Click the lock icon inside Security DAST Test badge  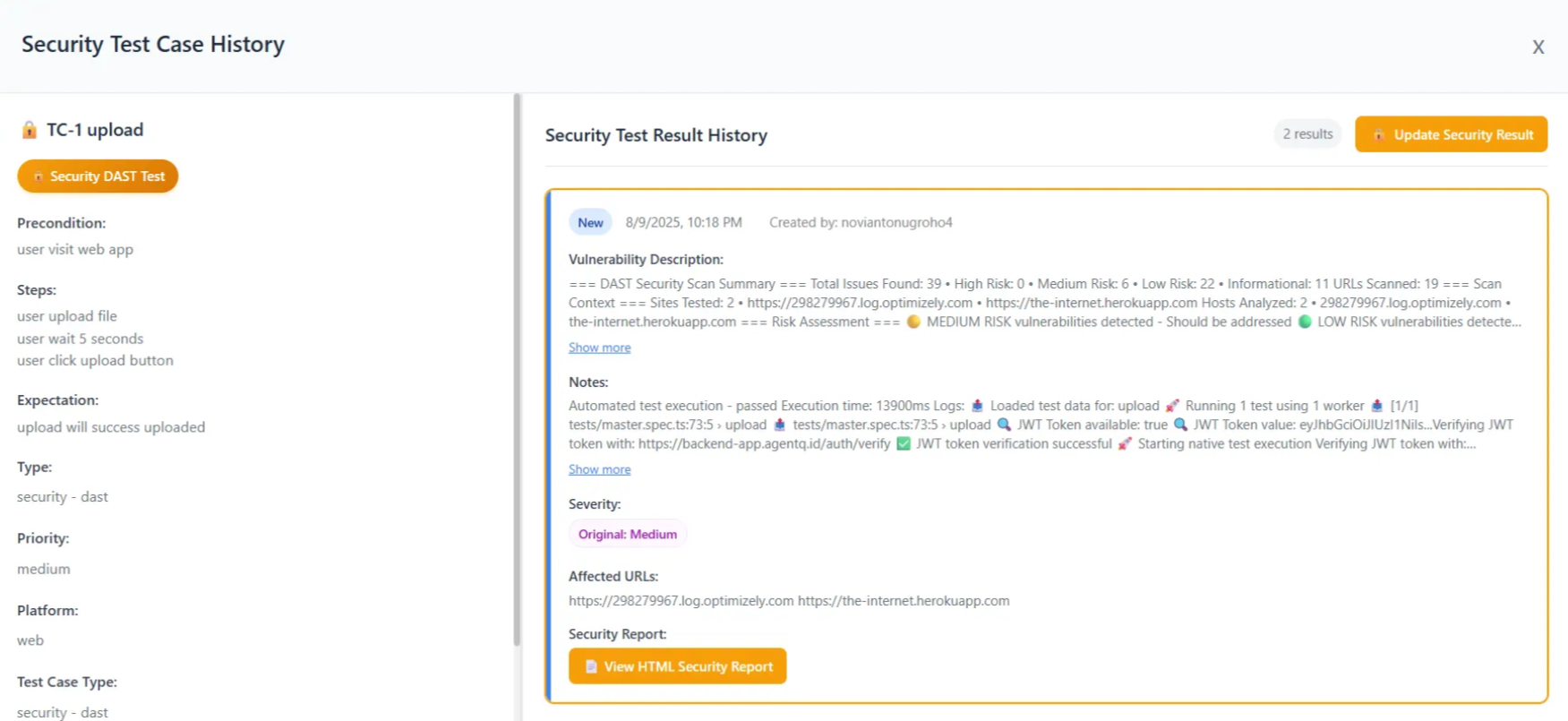(x=39, y=176)
